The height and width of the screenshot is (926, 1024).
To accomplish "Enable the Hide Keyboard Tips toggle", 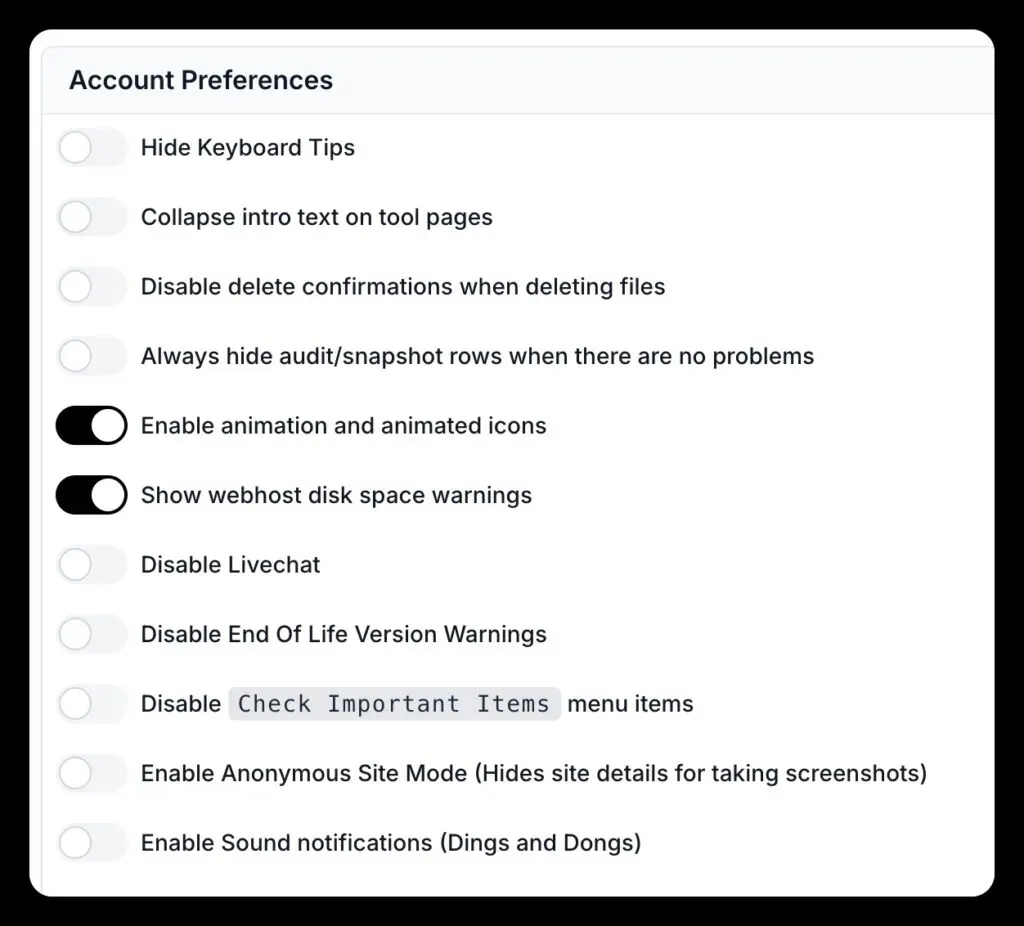I will pyautogui.click(x=91, y=147).
